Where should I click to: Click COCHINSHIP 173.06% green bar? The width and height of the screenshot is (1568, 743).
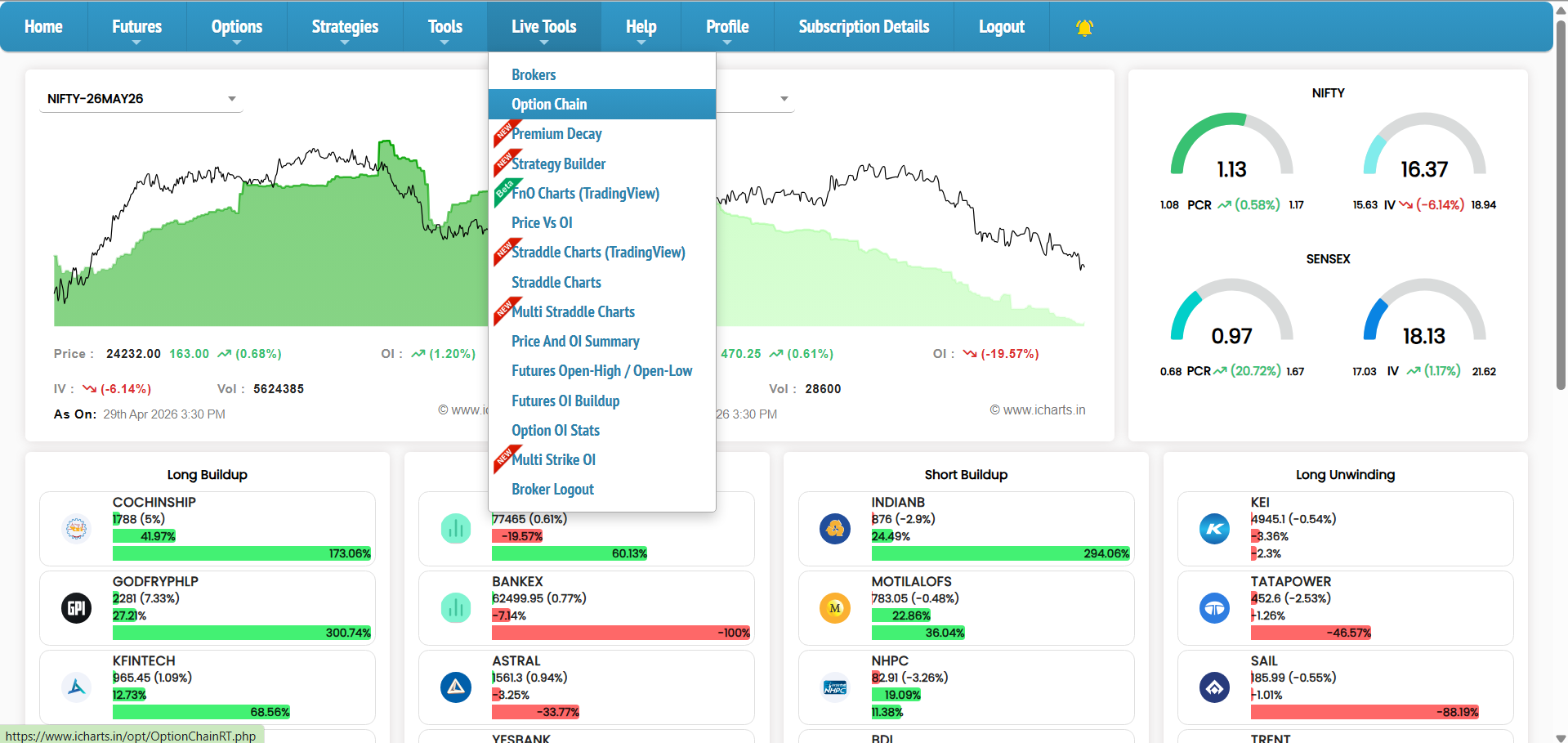242,553
